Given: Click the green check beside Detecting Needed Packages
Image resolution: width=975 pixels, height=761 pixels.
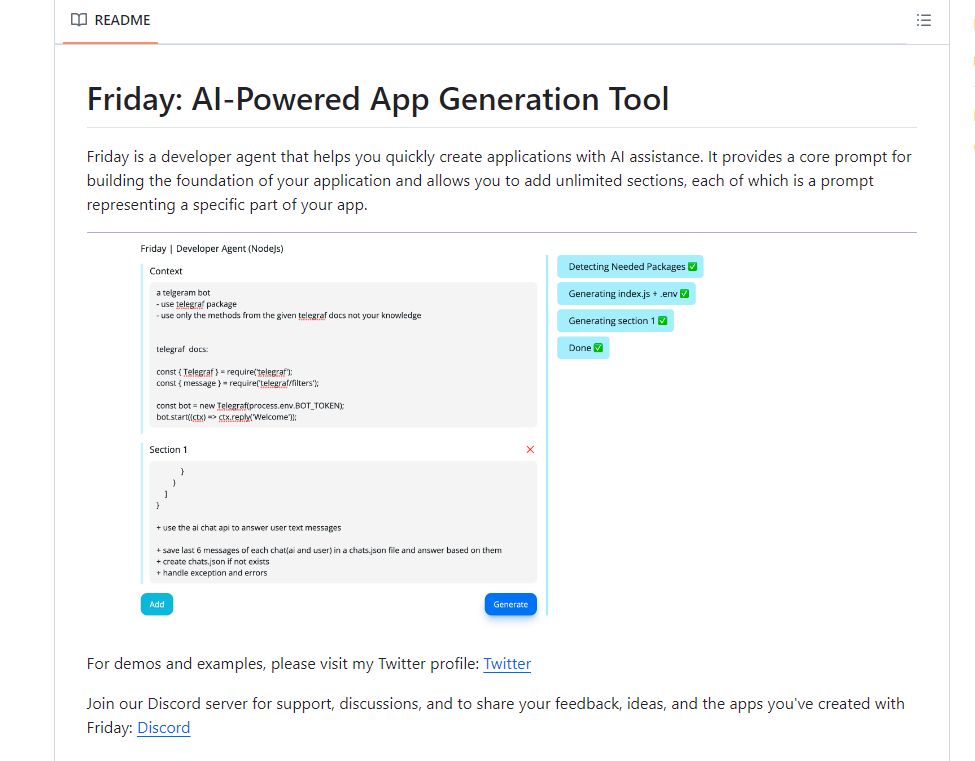Looking at the screenshot, I should (693, 267).
